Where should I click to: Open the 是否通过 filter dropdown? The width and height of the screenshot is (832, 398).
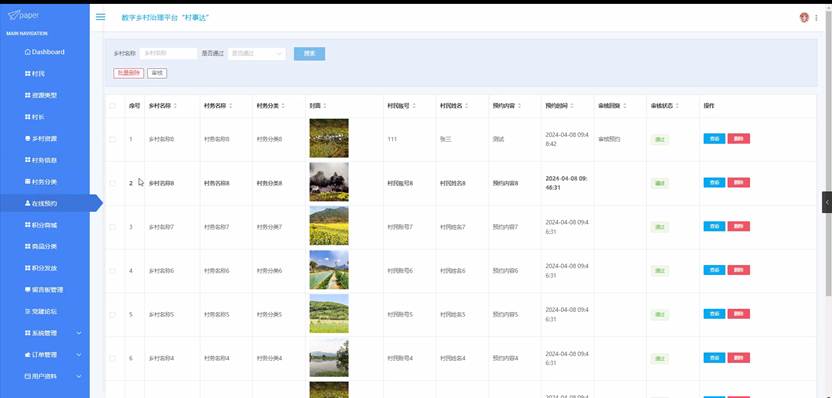(257, 54)
